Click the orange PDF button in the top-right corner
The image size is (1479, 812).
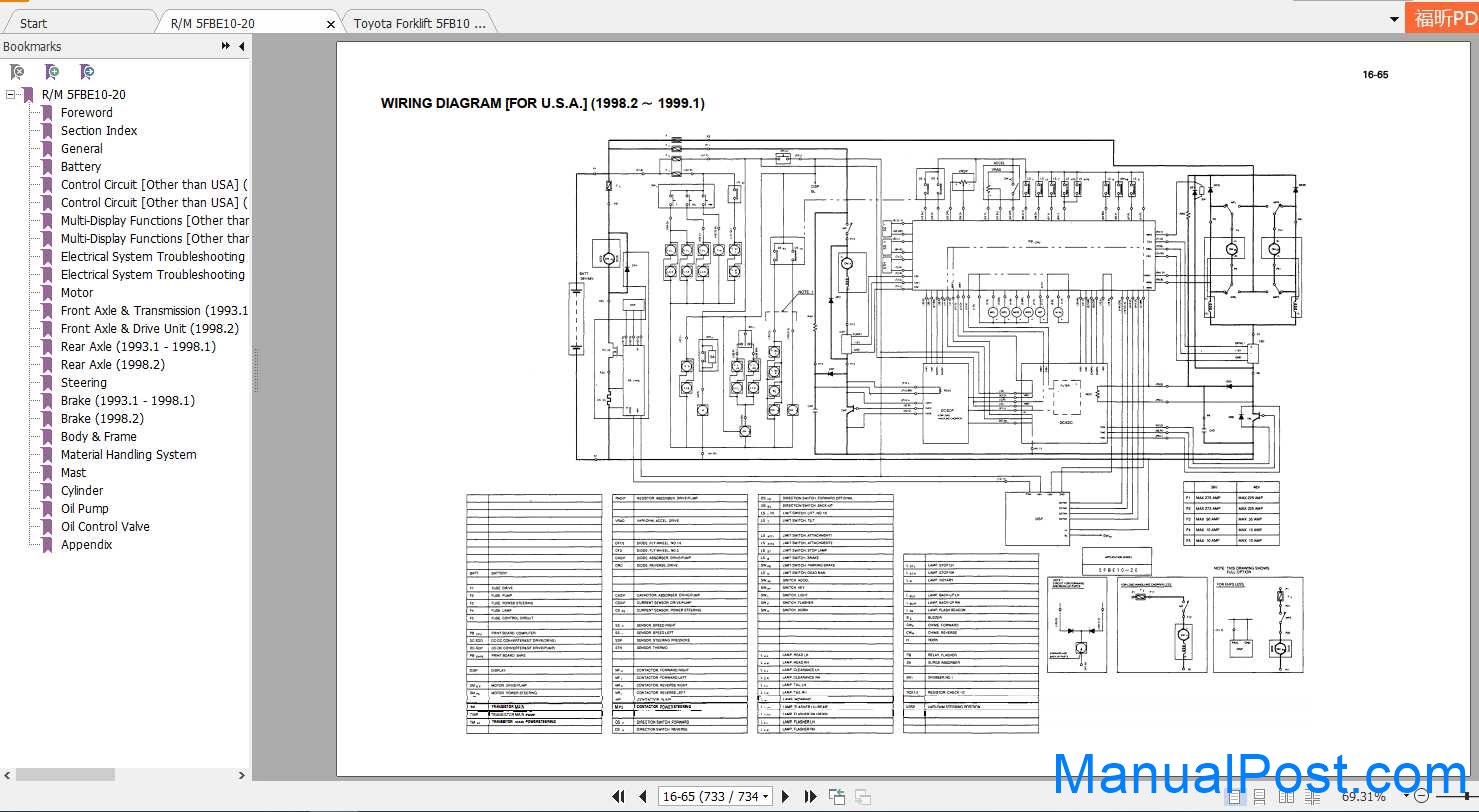click(x=1443, y=19)
